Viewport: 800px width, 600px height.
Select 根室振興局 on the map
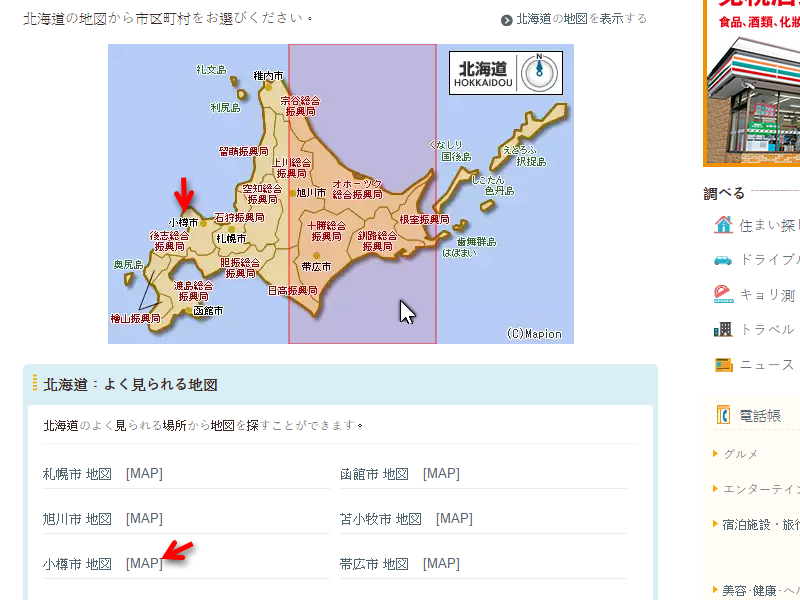tap(424, 219)
